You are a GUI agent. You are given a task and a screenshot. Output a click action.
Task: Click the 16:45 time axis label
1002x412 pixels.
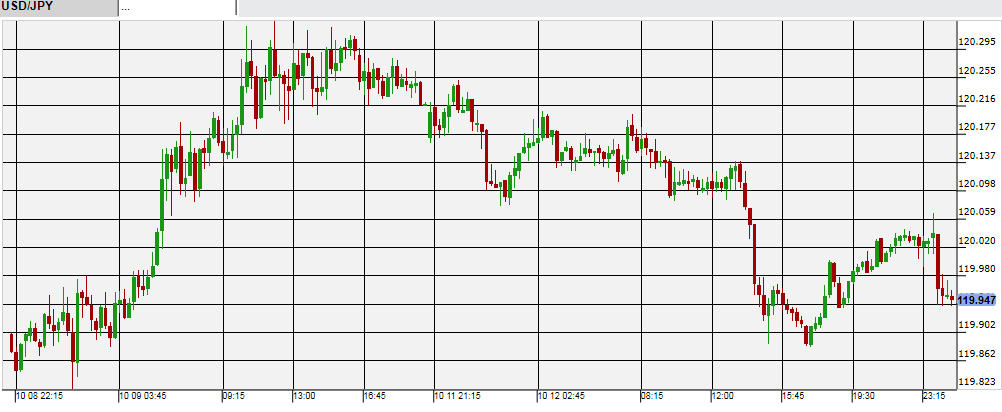pyautogui.click(x=374, y=396)
